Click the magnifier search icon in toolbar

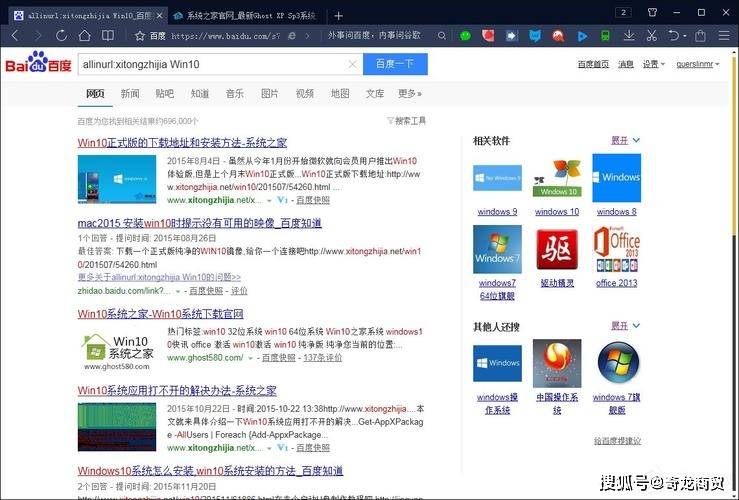[442, 36]
